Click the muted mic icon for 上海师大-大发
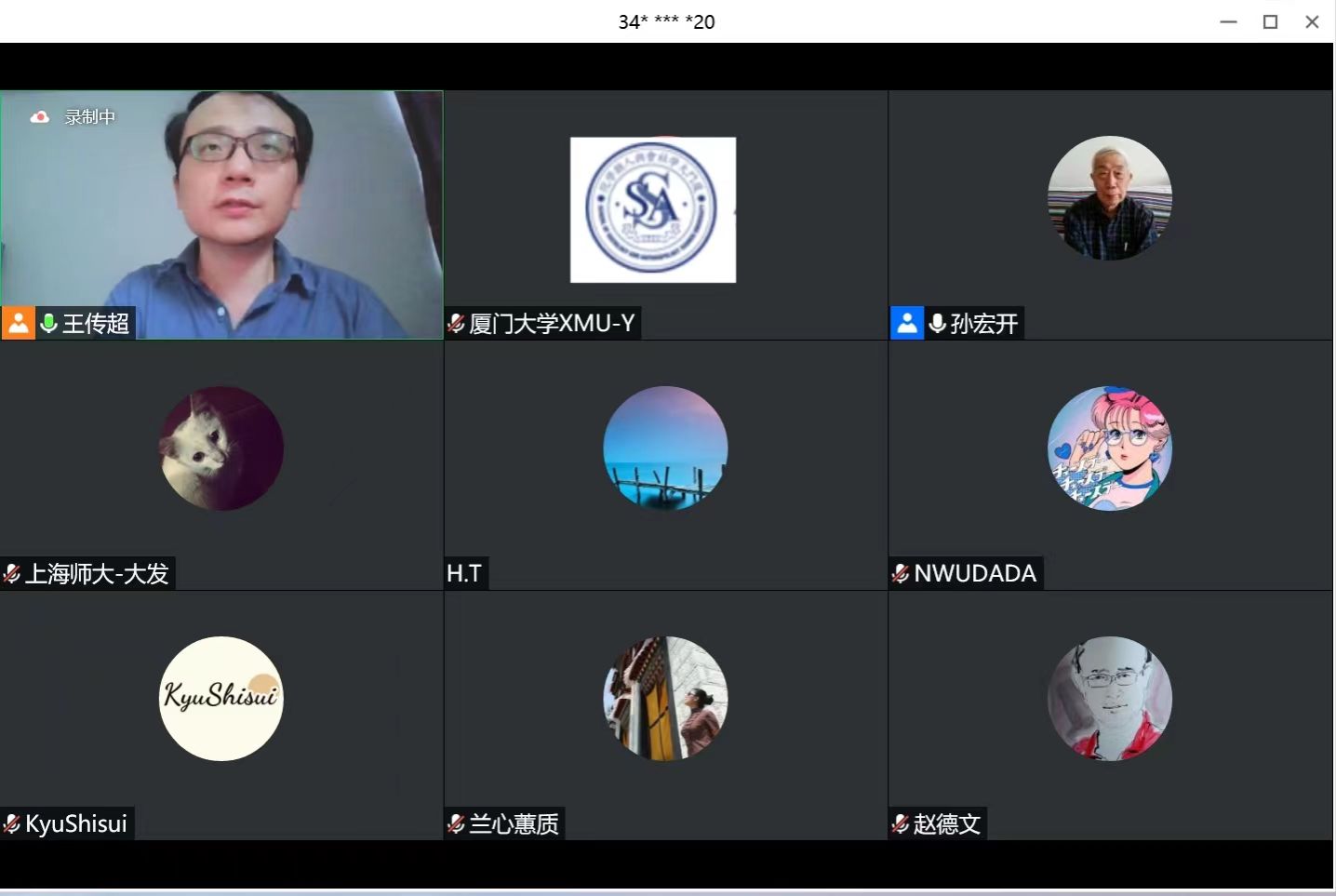 [x=12, y=574]
